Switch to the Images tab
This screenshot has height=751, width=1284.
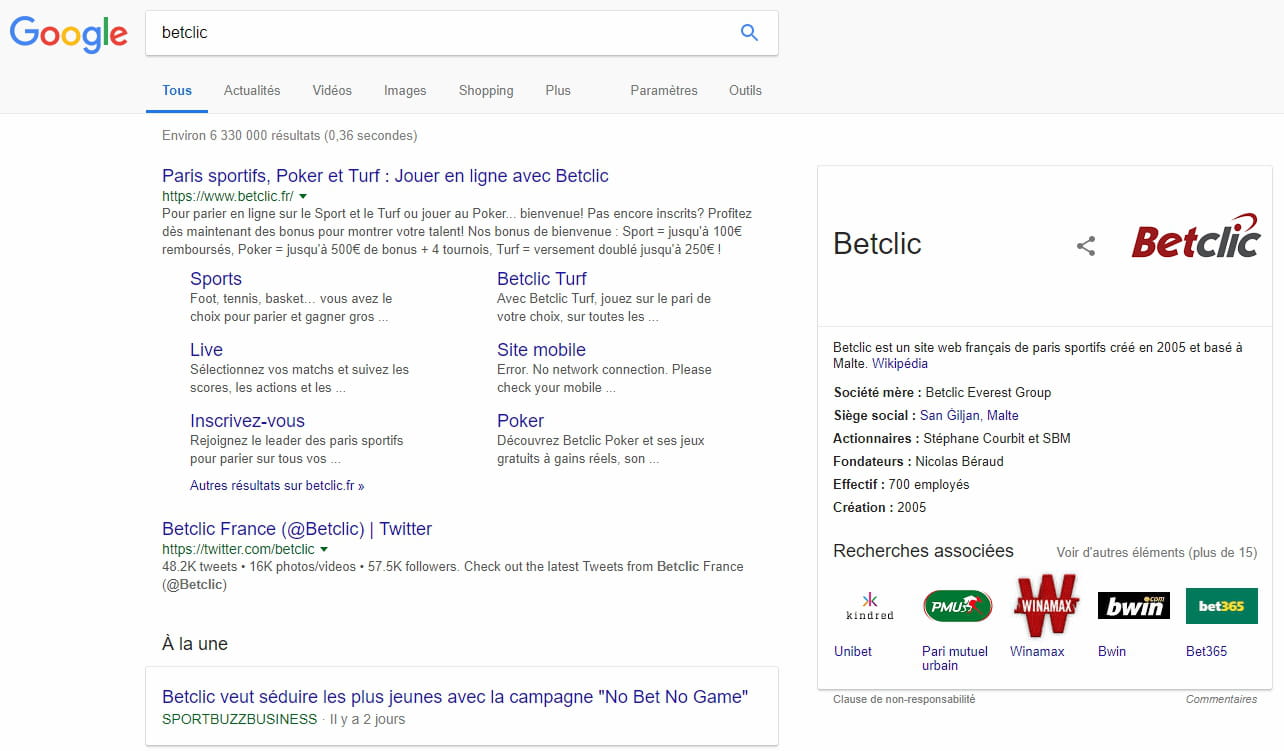coord(405,90)
